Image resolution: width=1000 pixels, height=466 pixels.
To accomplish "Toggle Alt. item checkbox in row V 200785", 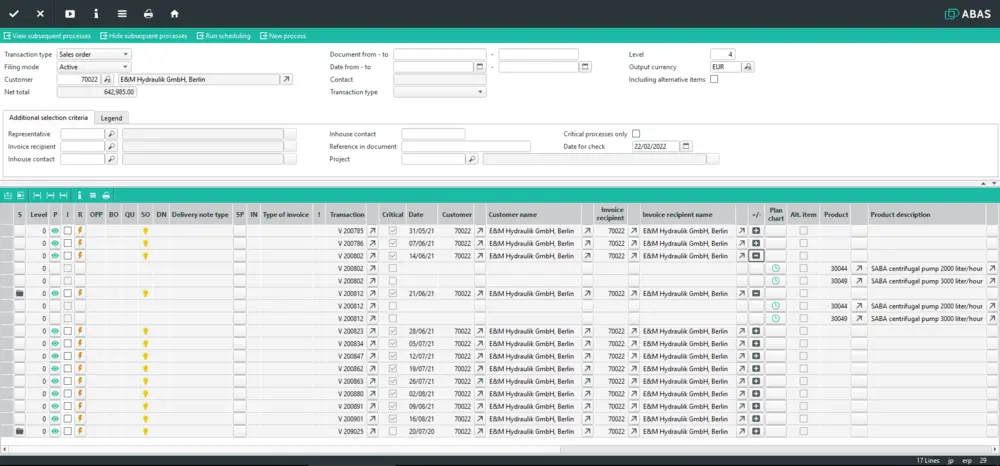I will pos(804,230).
